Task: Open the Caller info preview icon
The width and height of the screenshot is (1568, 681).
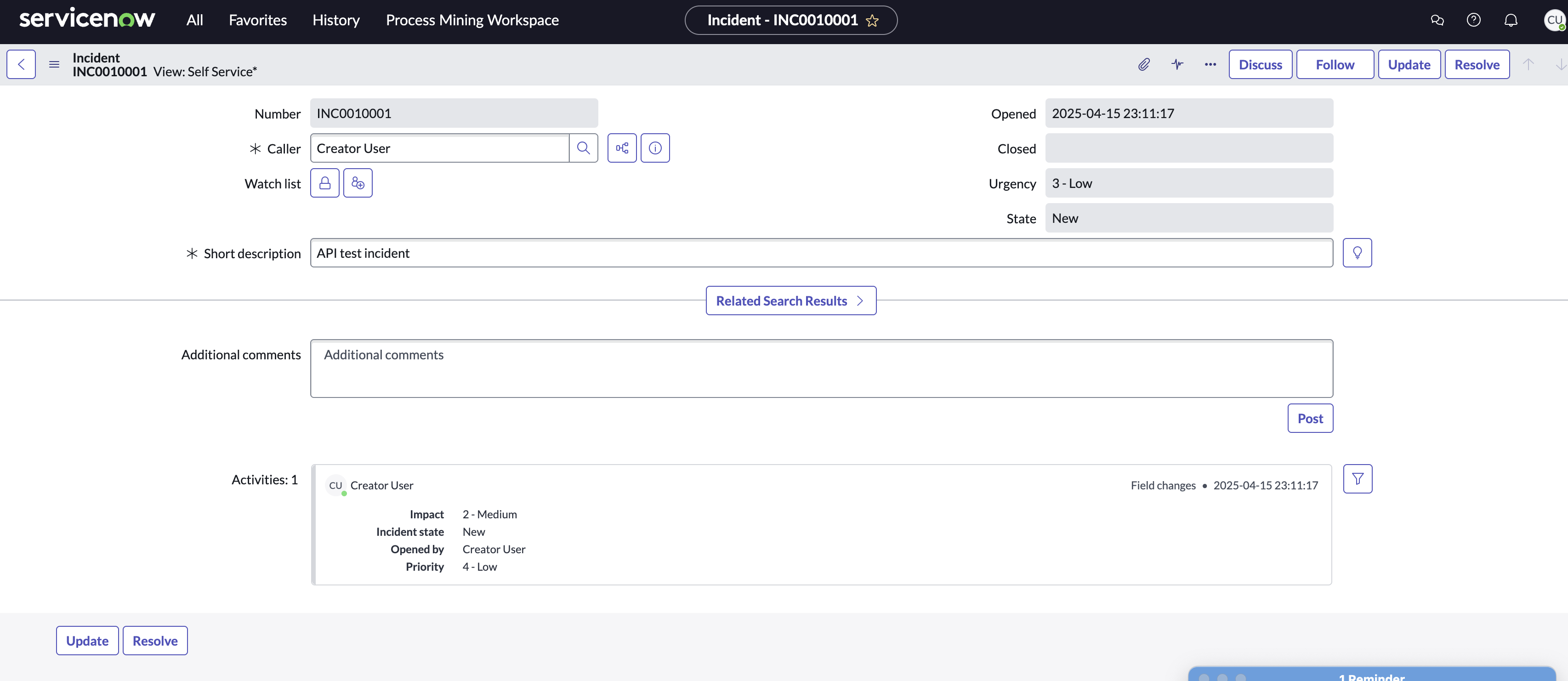Action: coord(655,148)
